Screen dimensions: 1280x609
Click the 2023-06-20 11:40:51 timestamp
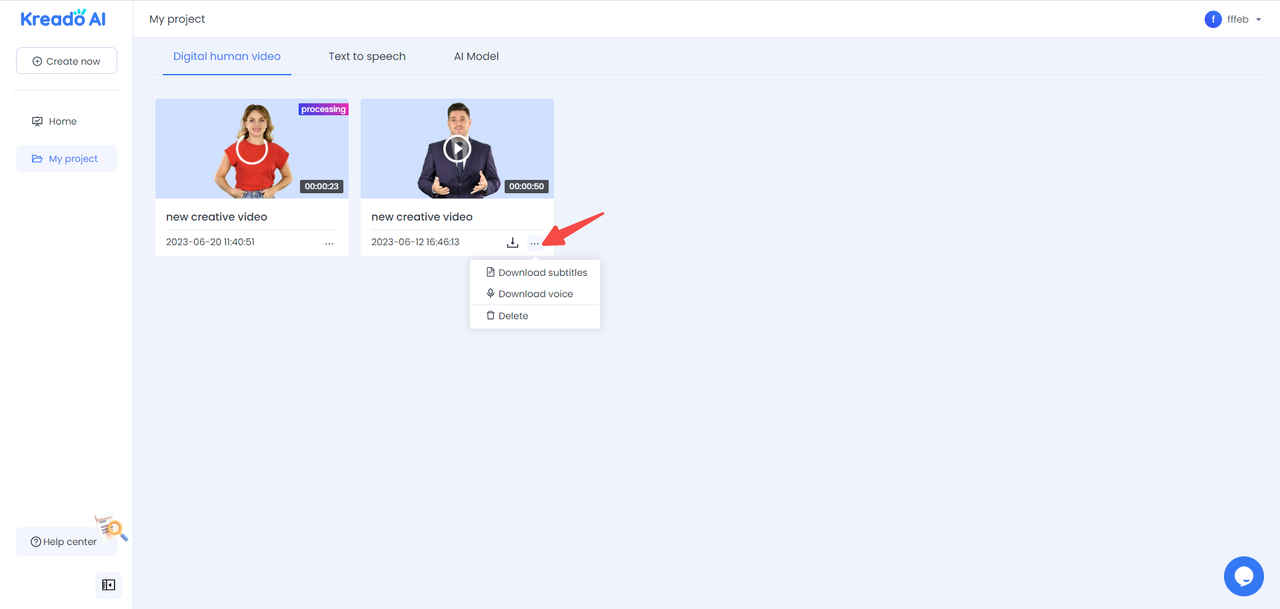tap(210, 242)
